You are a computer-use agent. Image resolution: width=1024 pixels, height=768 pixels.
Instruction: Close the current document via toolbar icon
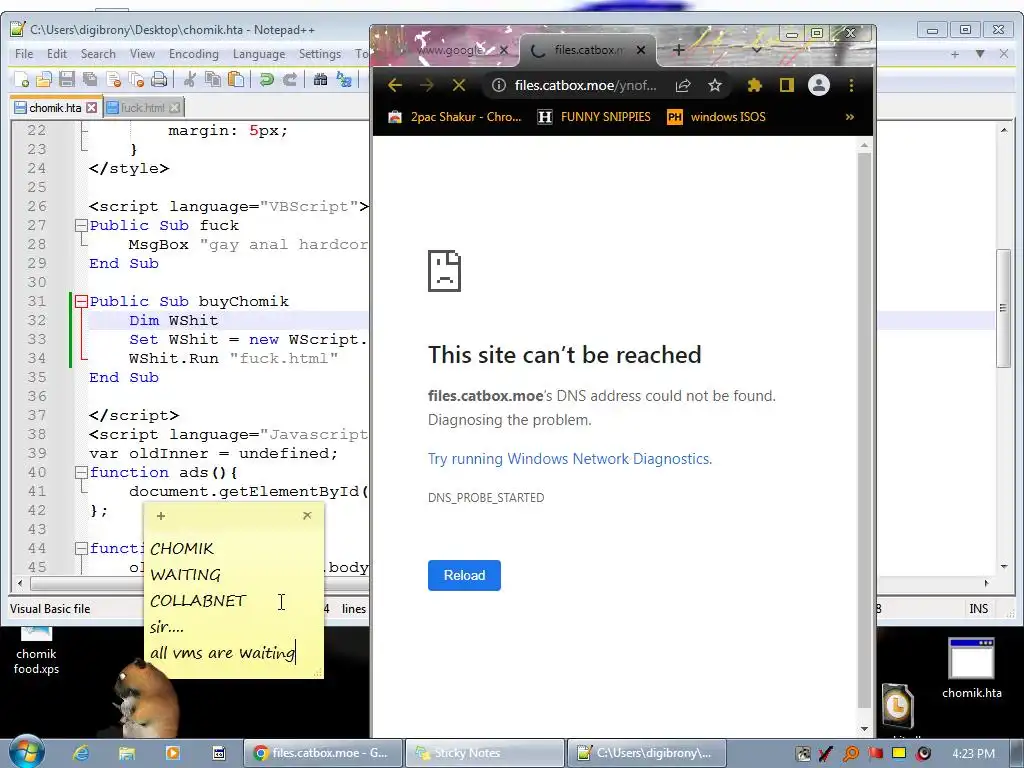(x=113, y=80)
